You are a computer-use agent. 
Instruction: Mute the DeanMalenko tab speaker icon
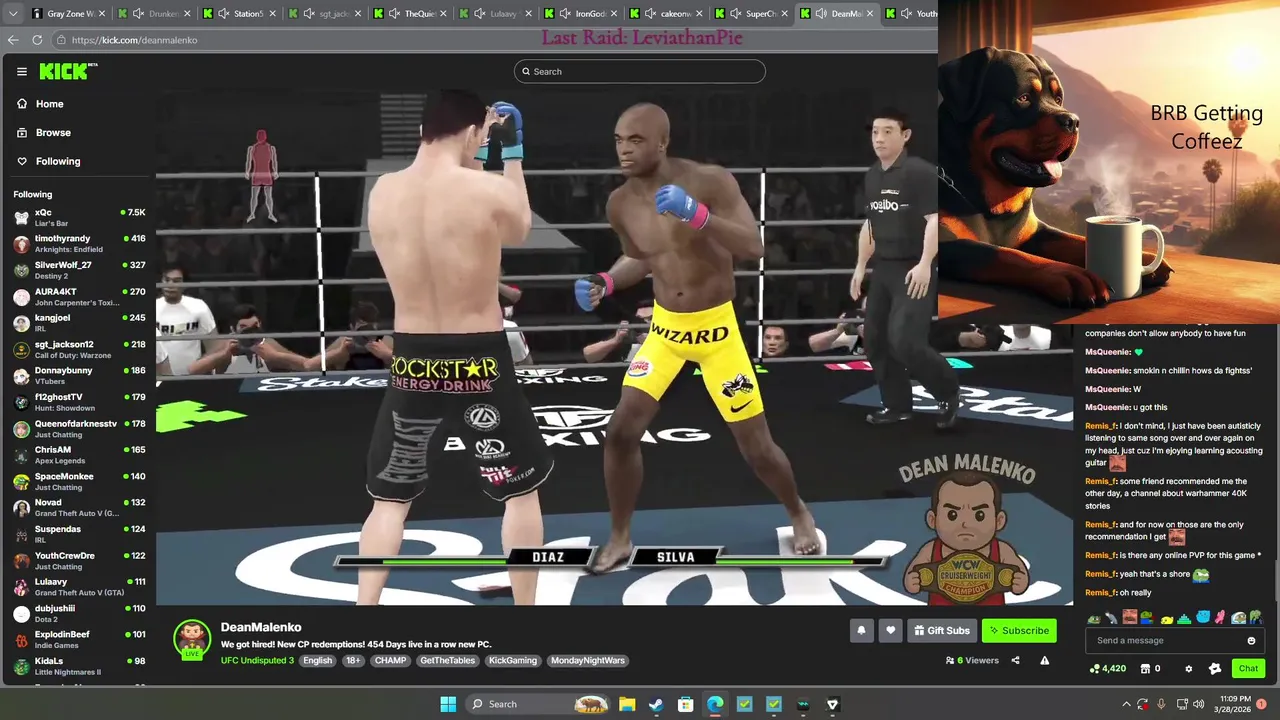pos(821,14)
